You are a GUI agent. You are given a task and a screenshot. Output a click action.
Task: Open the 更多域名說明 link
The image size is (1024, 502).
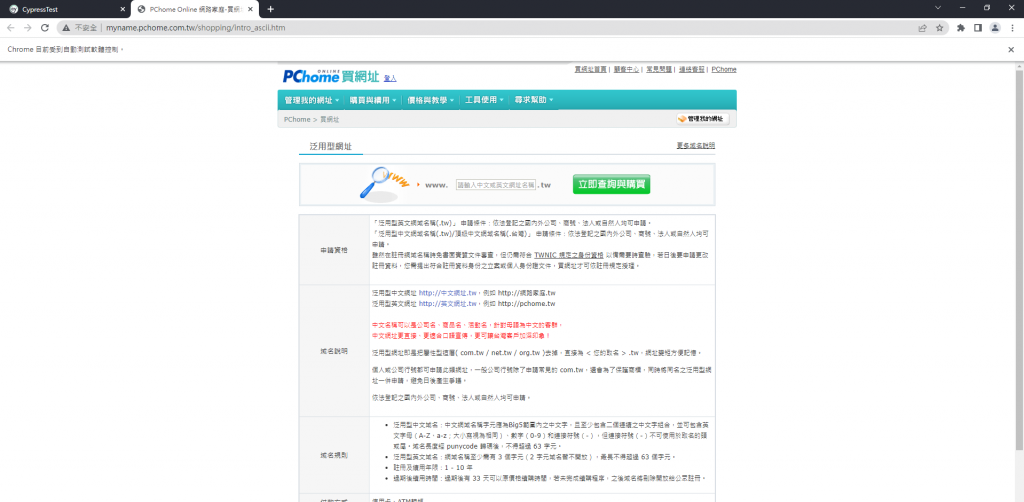(696, 145)
